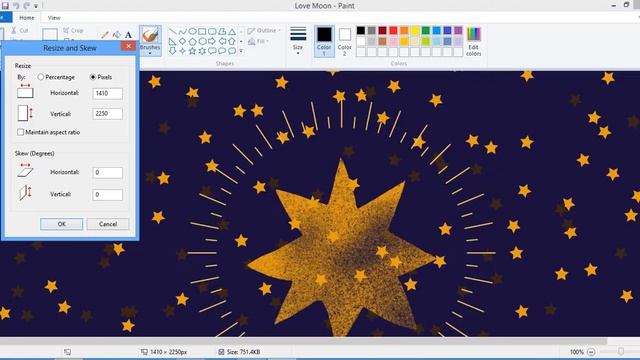Open the Brushes dropdown arrow
Viewport: 640px width, 360px height.
[150, 53]
